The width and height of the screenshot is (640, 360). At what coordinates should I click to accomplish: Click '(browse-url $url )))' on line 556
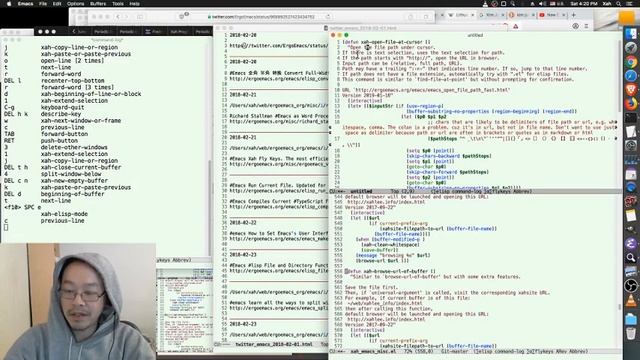382,260
